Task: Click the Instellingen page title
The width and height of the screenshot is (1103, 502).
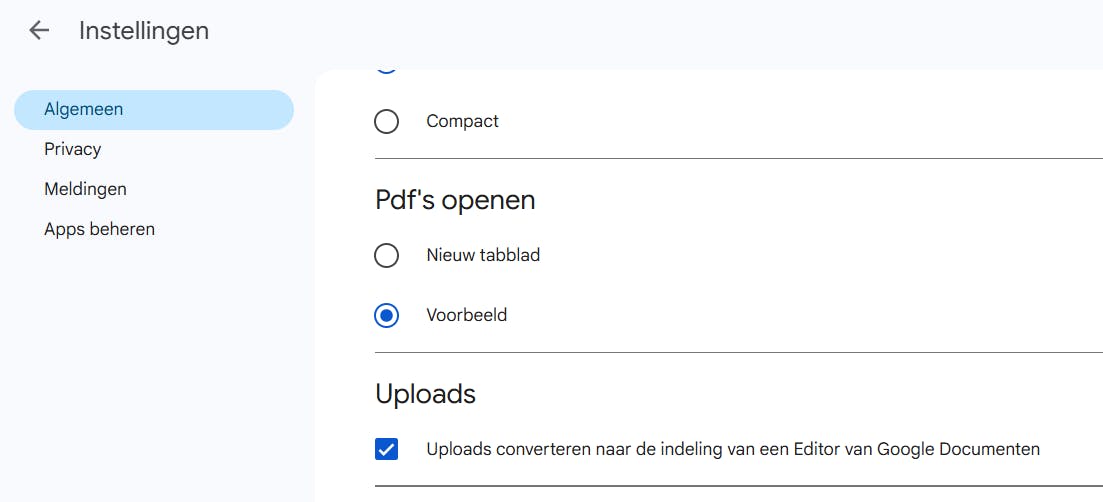Action: tap(144, 31)
